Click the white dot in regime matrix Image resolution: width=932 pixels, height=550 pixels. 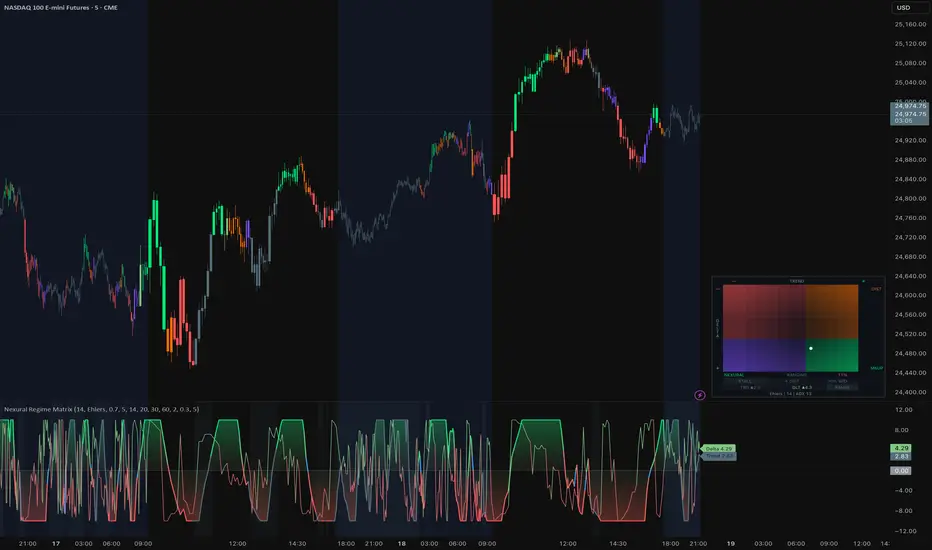tap(811, 348)
